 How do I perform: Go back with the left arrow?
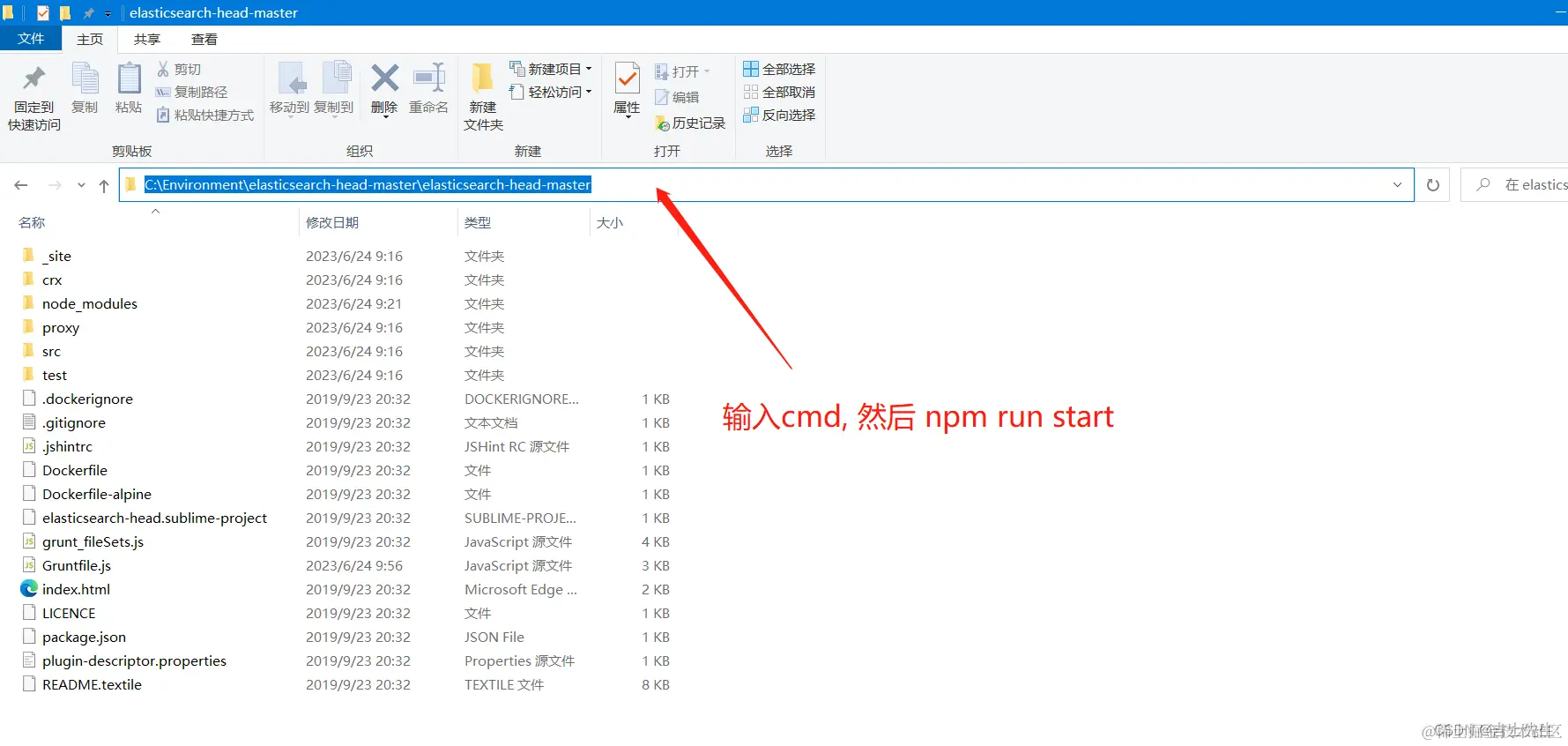21,185
